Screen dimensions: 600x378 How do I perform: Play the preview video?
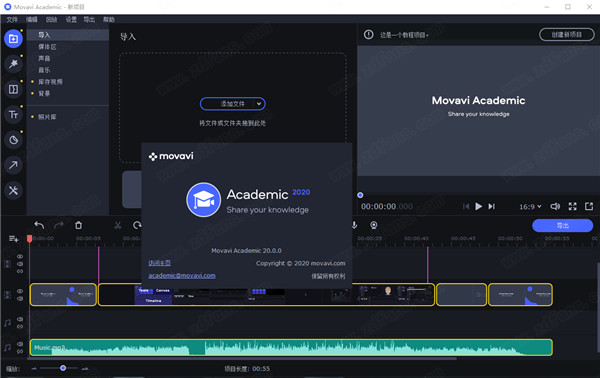point(478,207)
